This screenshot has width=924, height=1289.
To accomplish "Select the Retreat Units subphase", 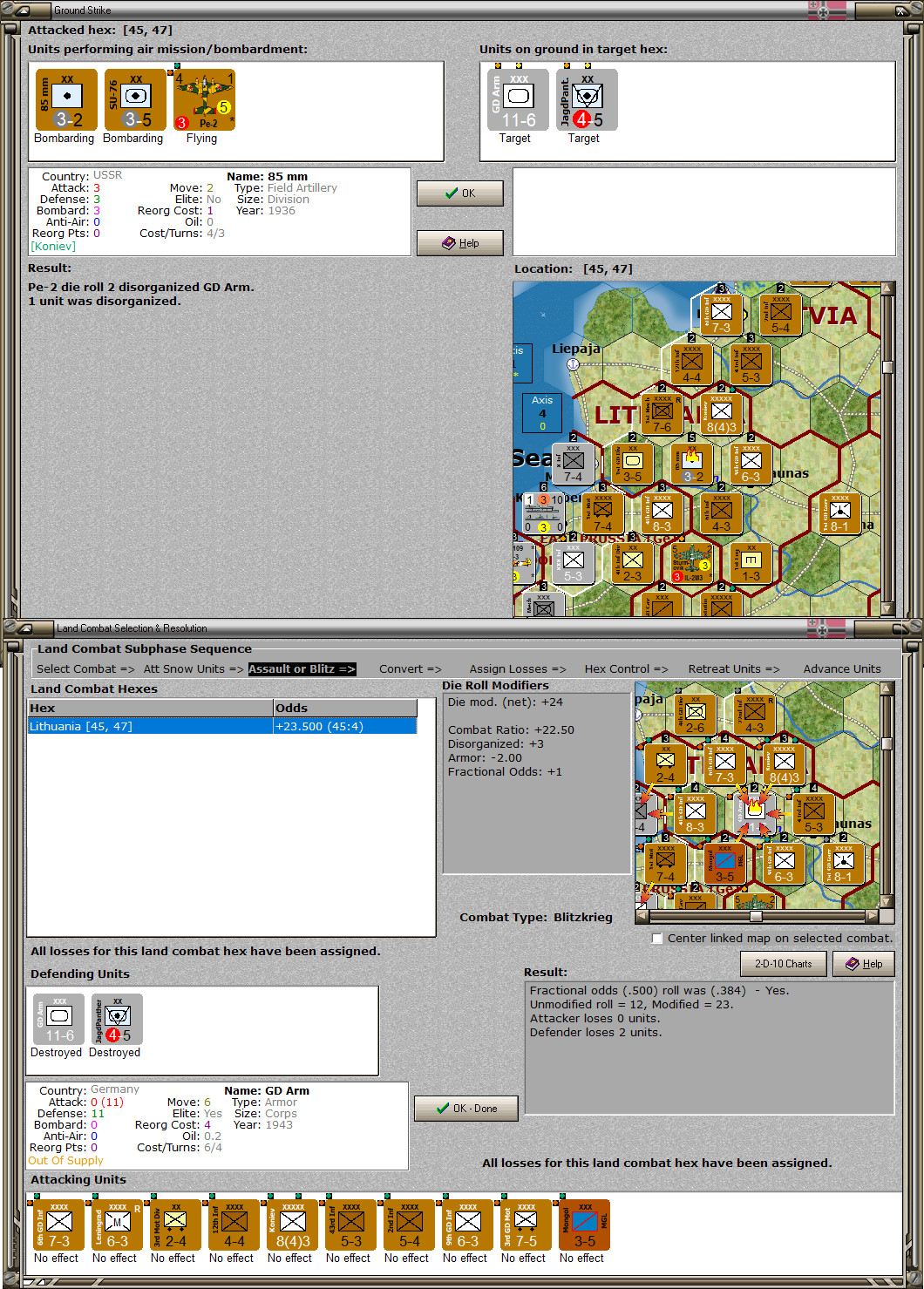I will tap(734, 669).
